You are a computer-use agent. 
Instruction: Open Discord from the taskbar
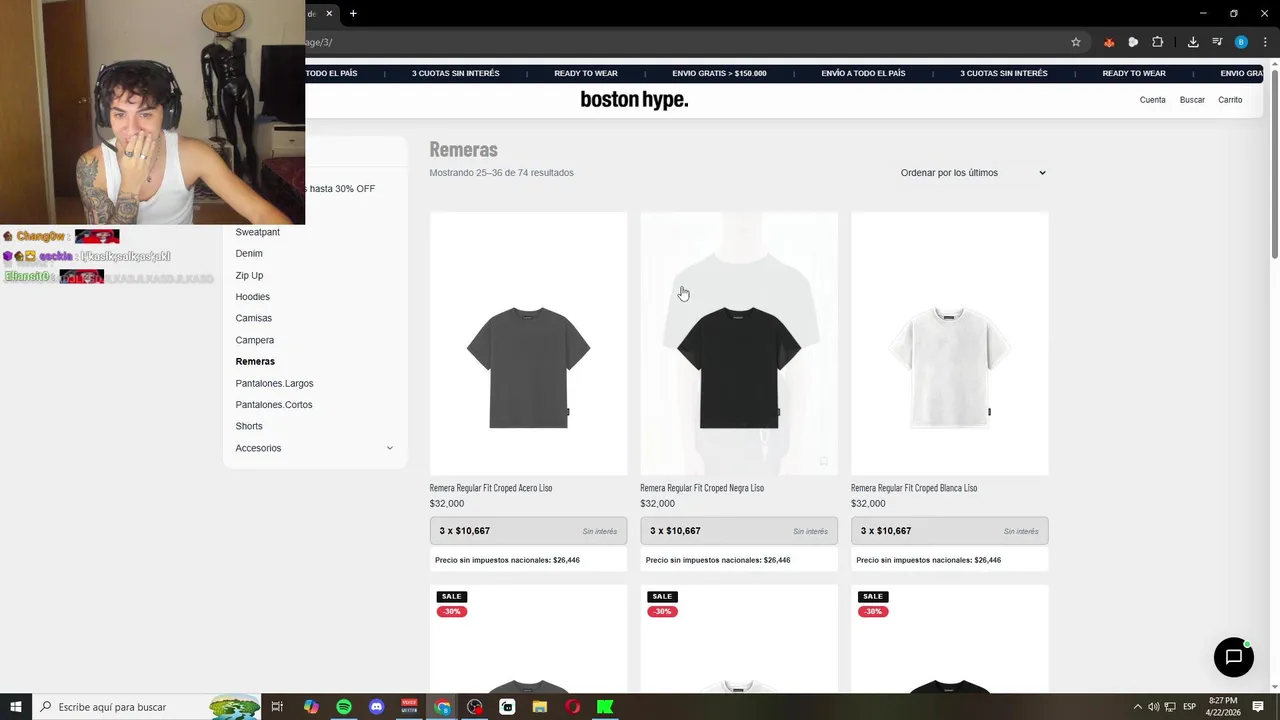377,707
